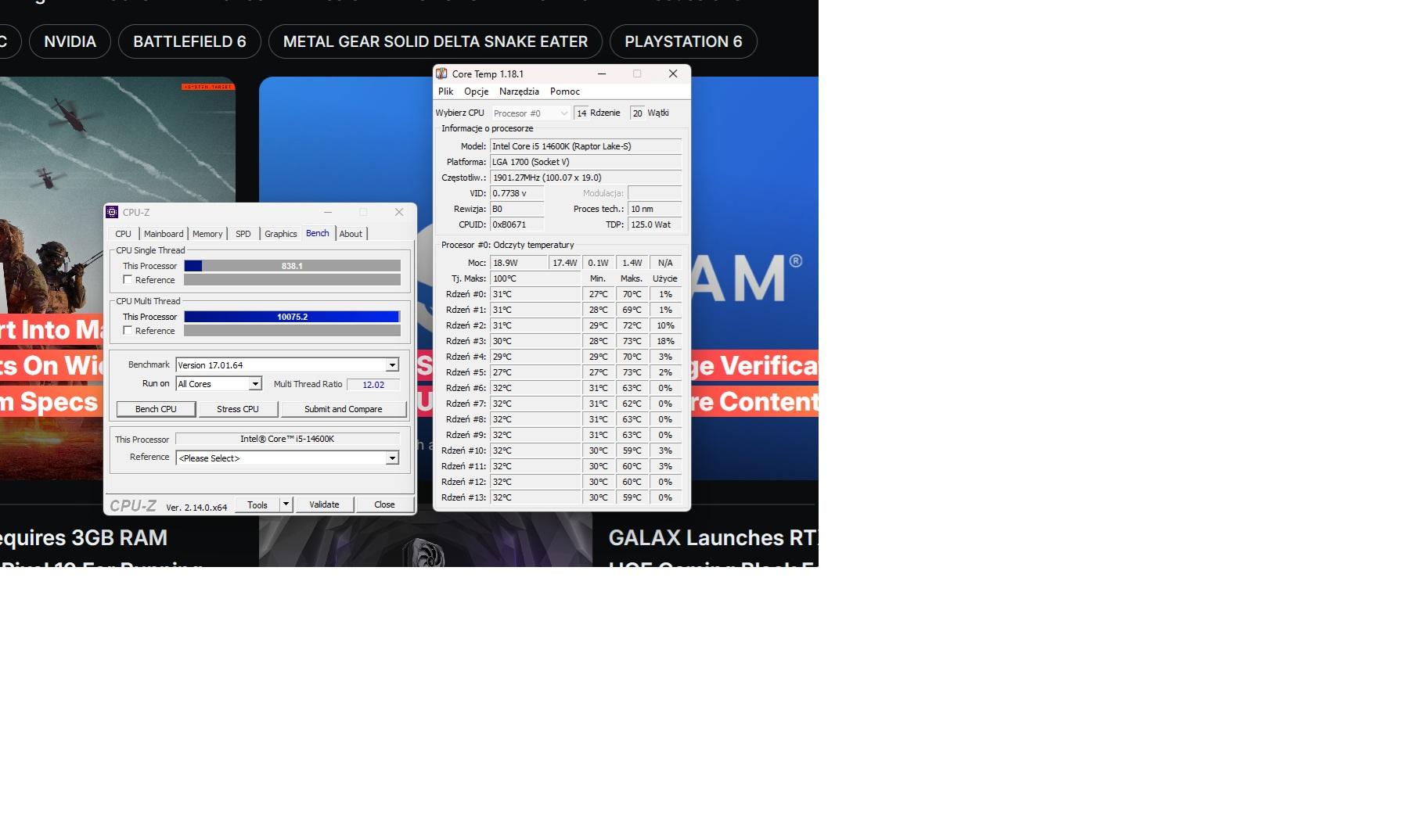This screenshot has height=840, width=1411.
Task: Minimize the Core Temp window
Action: tap(602, 74)
